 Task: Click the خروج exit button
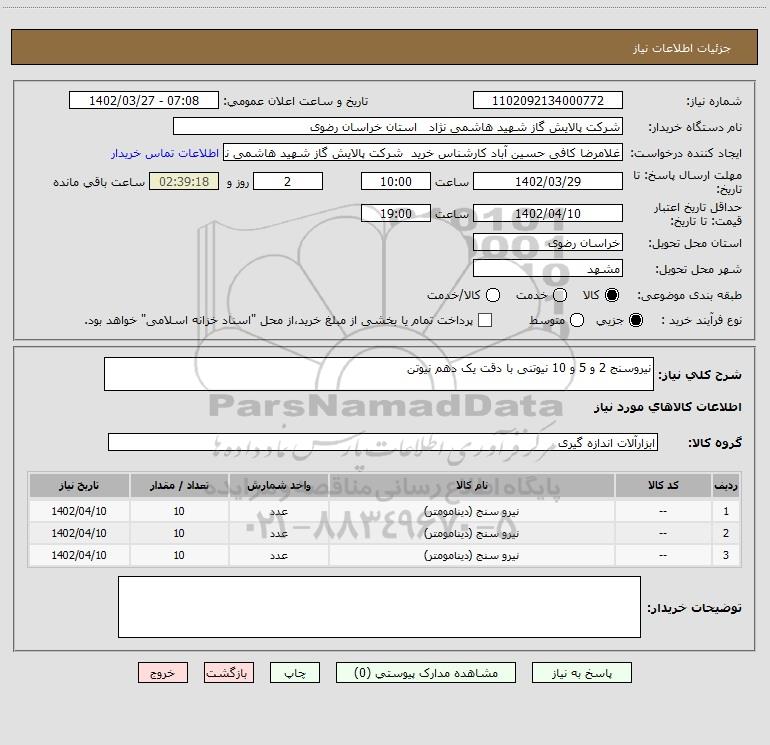pos(163,673)
